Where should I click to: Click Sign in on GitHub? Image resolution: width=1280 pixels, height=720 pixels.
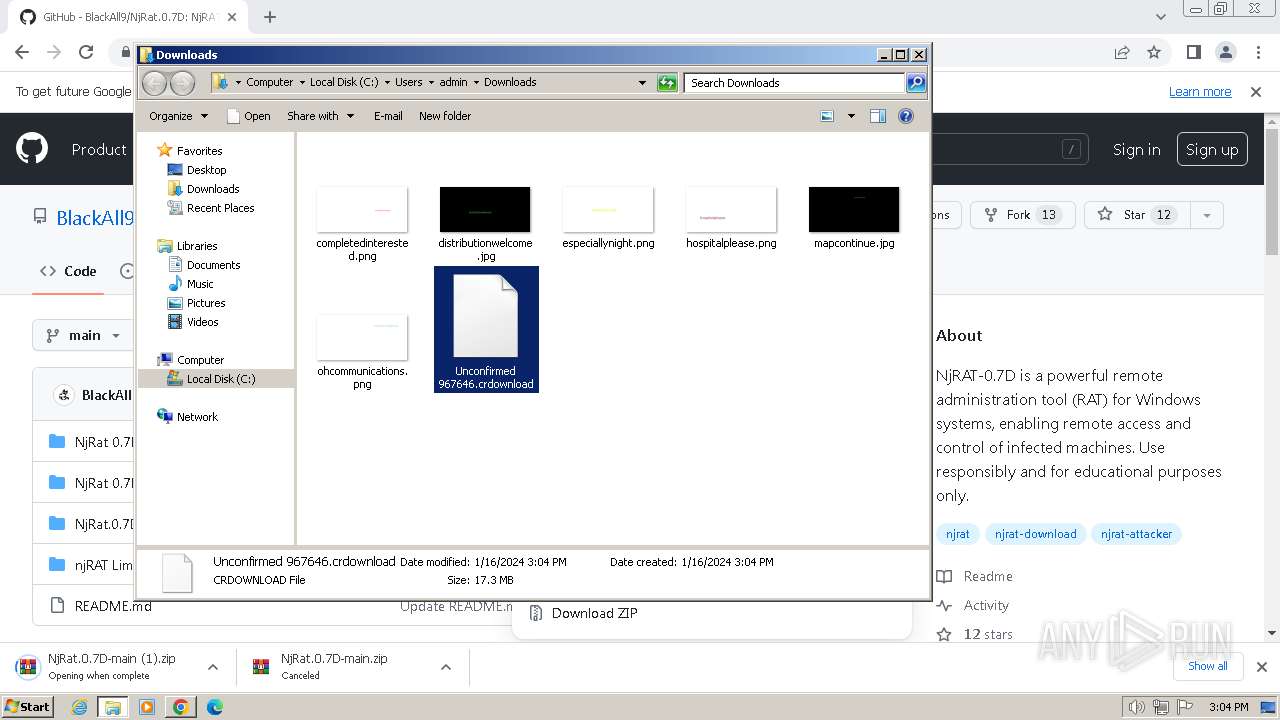pyautogui.click(x=1136, y=149)
